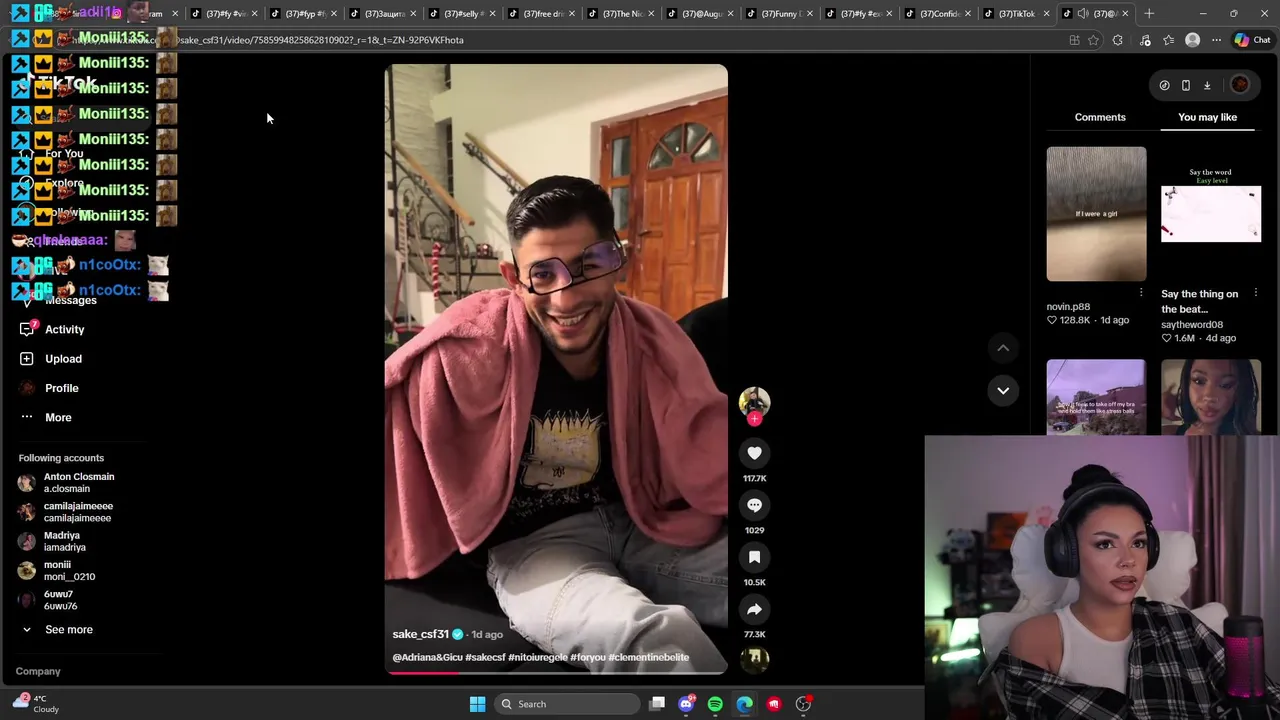Like the video with the heart icon
The height and width of the screenshot is (720, 1280).
[x=754, y=453]
